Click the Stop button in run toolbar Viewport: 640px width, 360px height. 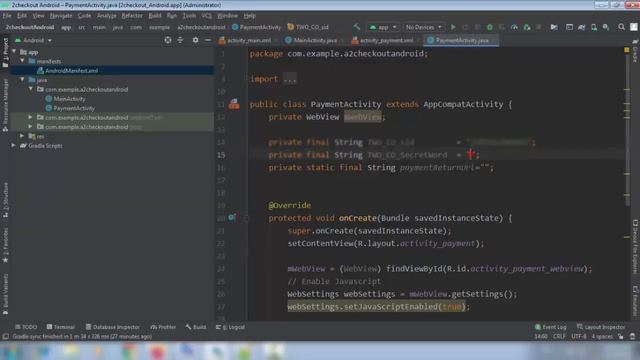point(538,27)
